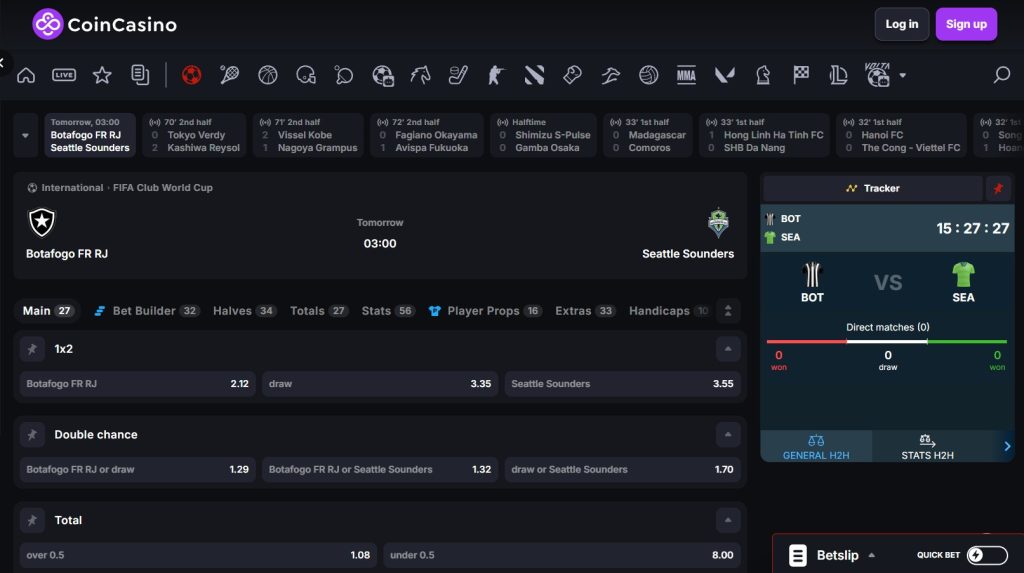1024x573 pixels.
Task: Switch to the Main markets tab
Action: point(48,311)
